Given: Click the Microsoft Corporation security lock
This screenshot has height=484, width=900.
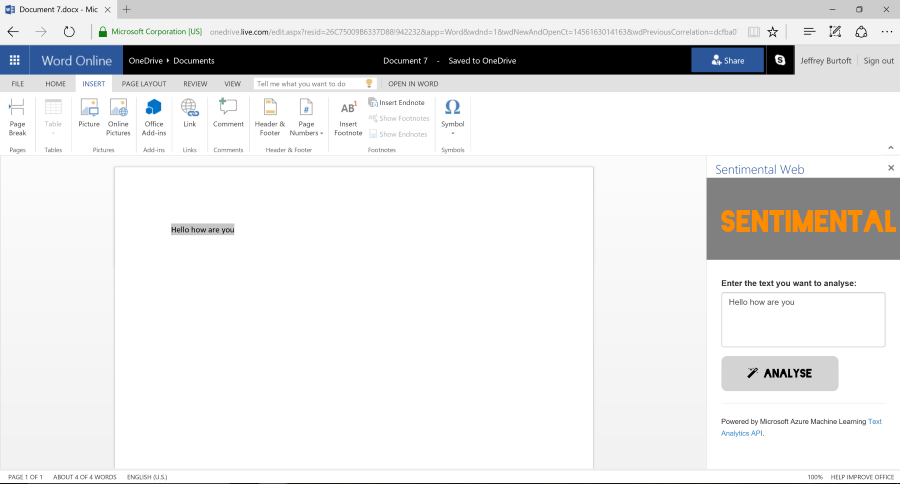Looking at the screenshot, I should (103, 32).
